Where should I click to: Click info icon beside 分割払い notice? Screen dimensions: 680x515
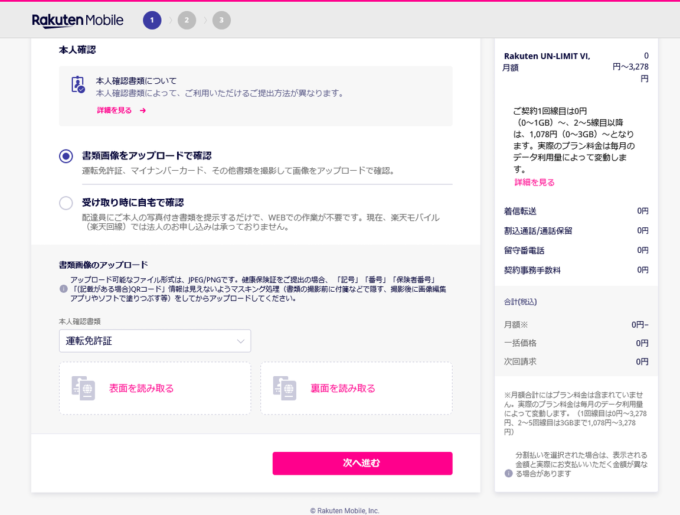(x=509, y=473)
